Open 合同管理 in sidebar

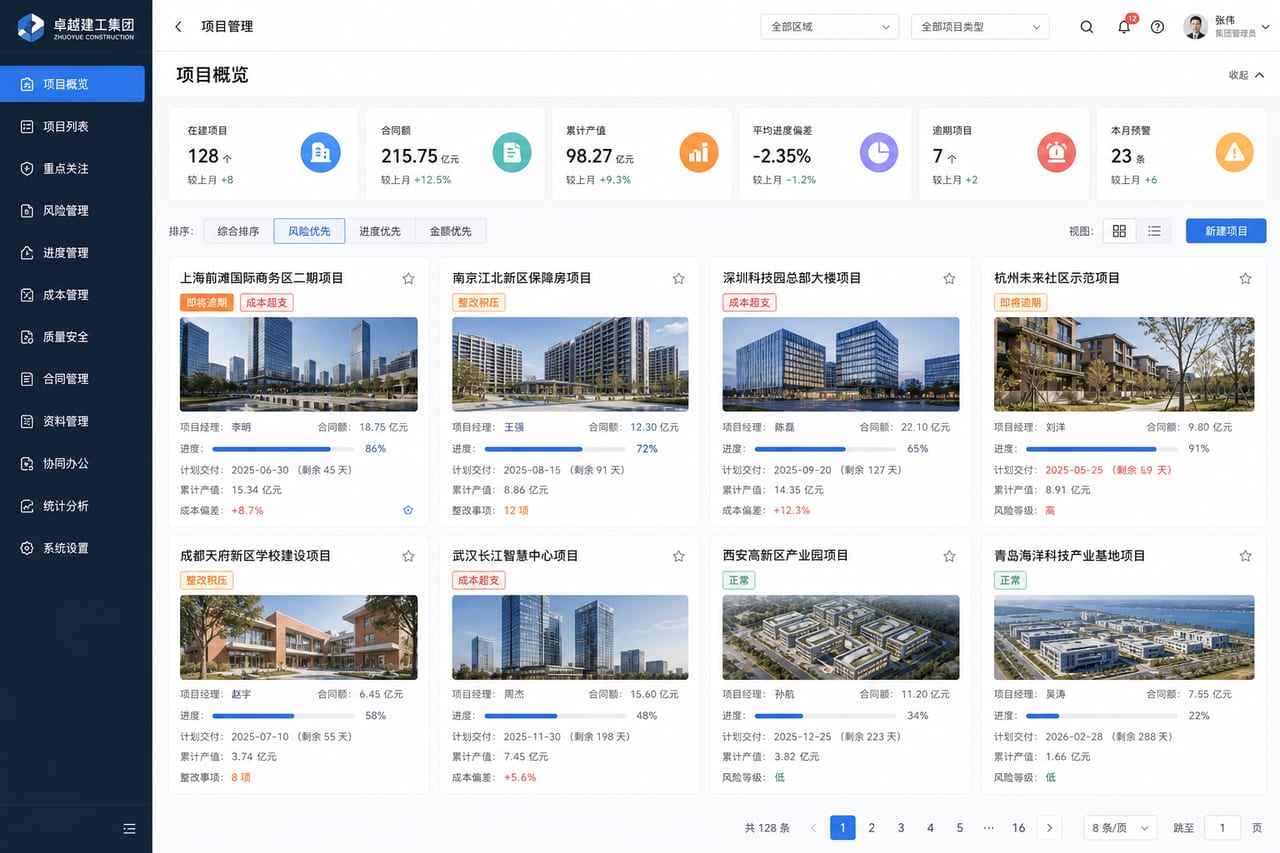pyautogui.click(x=72, y=379)
